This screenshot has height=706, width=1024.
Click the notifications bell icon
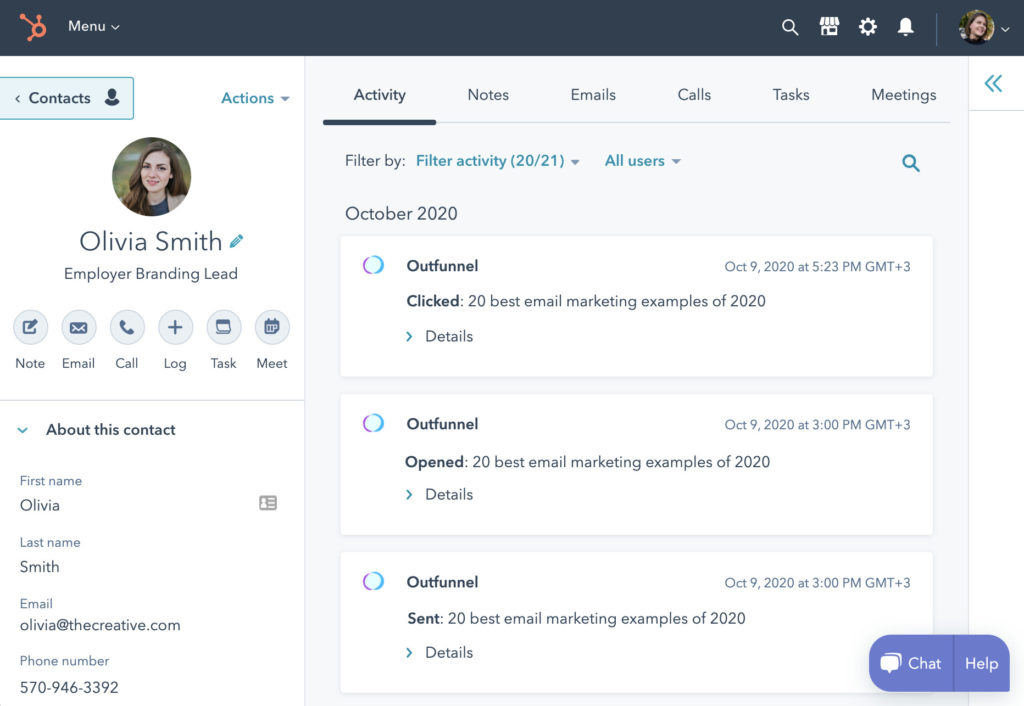tap(905, 27)
